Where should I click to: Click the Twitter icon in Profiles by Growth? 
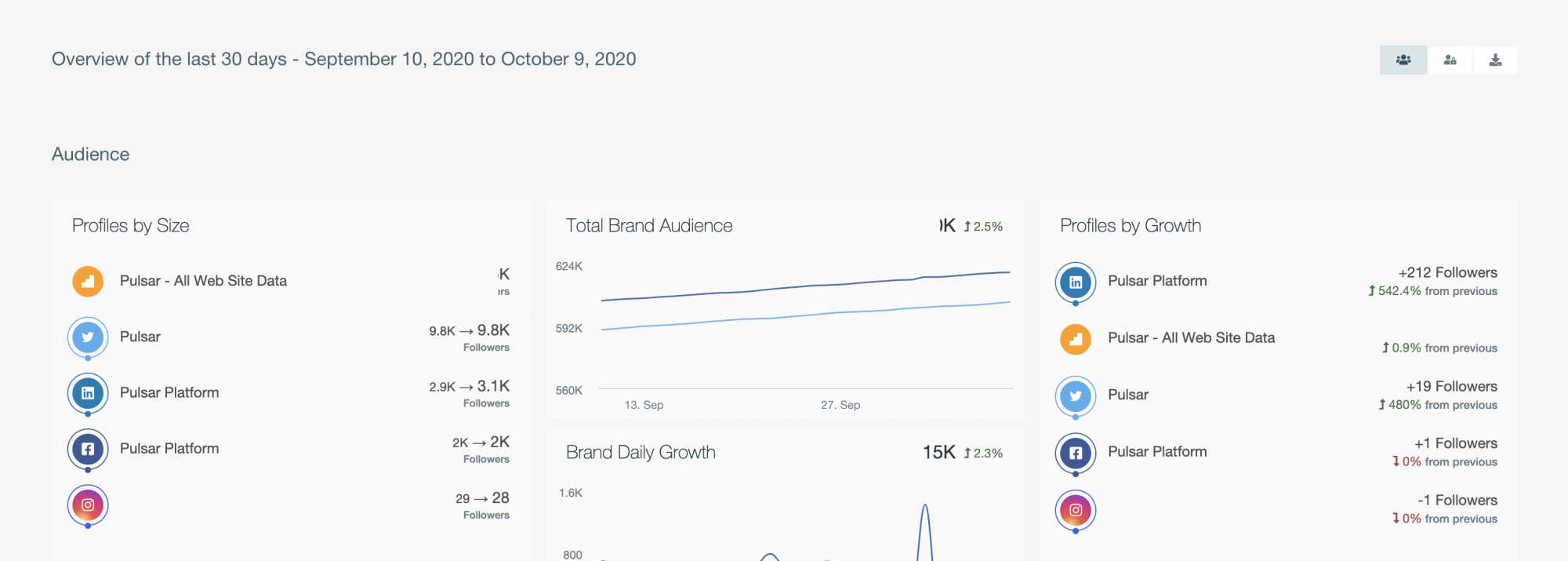(x=1076, y=395)
